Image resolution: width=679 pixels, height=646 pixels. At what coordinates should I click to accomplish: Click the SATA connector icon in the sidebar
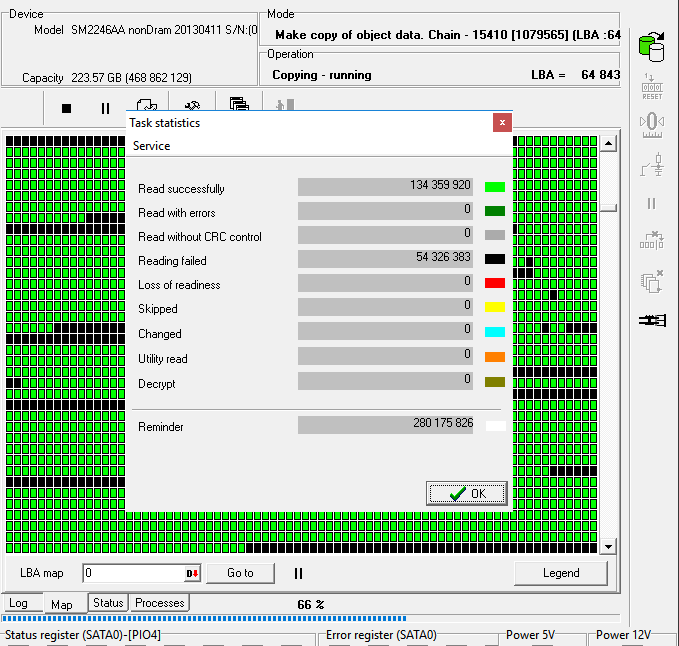(651, 321)
